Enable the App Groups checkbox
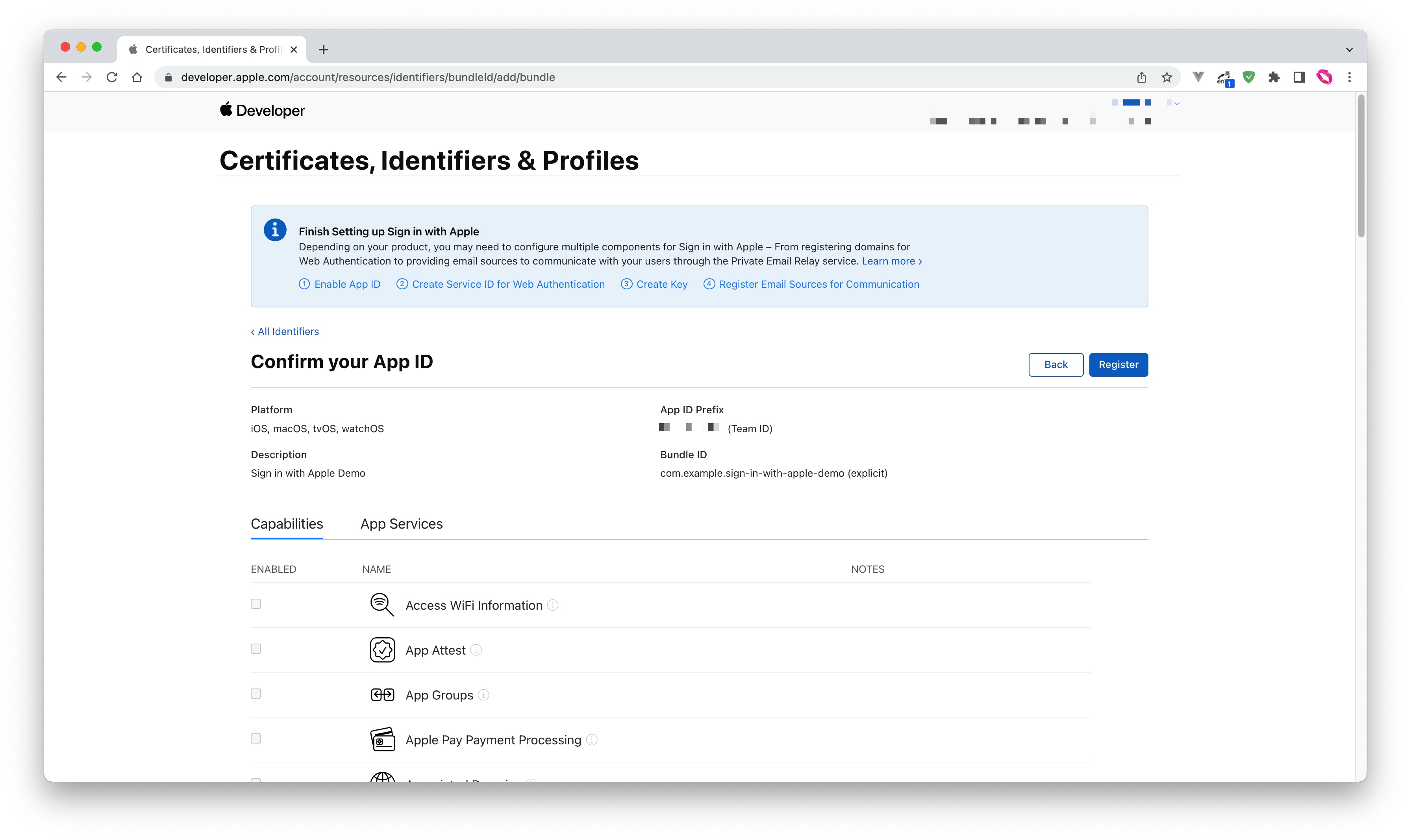The image size is (1411, 840). (x=256, y=694)
